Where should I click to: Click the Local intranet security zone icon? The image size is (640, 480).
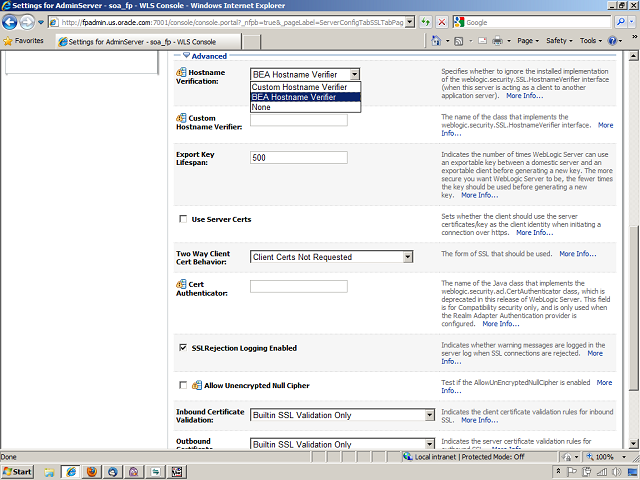tap(407, 456)
